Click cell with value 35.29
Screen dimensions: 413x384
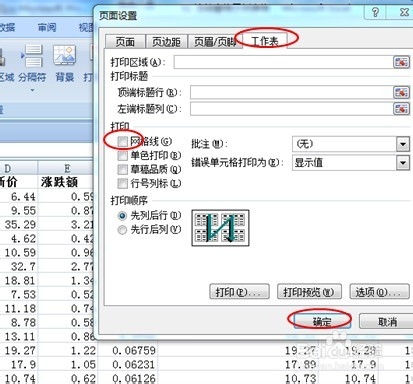click(19, 225)
